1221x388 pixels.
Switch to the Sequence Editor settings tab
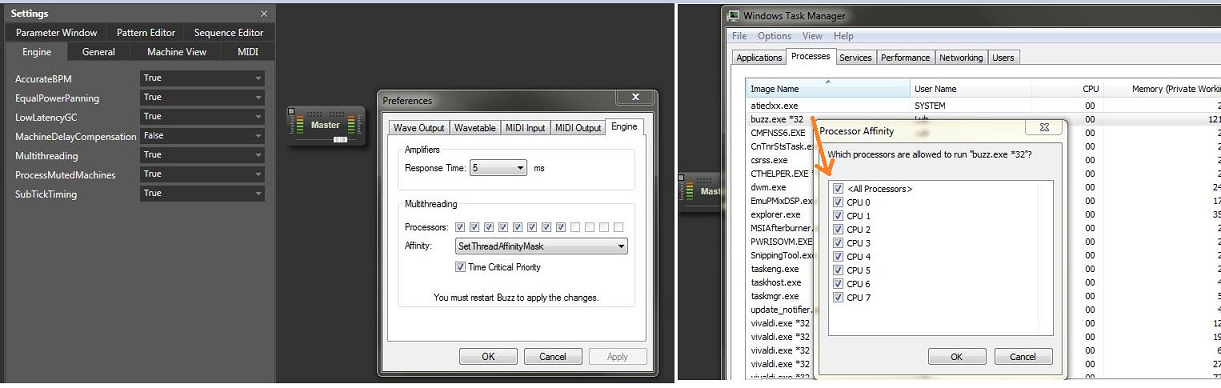click(229, 33)
